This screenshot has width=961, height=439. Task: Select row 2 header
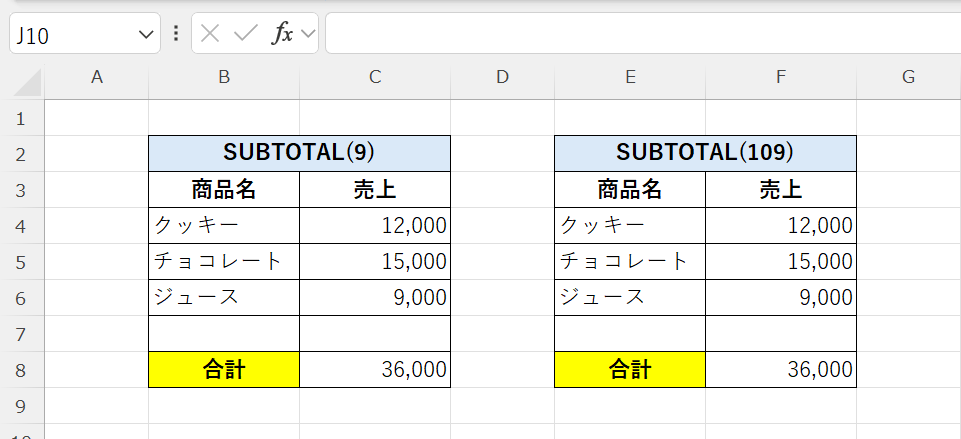21,154
